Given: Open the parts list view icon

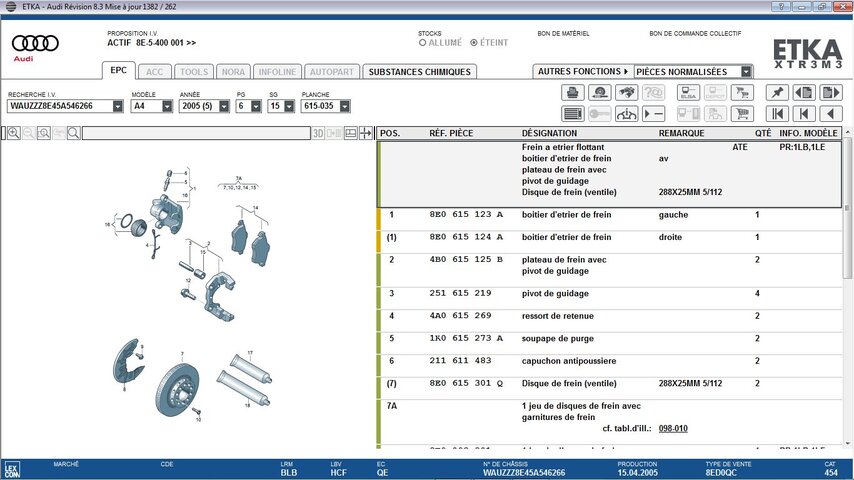Looking at the screenshot, I should pyautogui.click(x=572, y=114).
